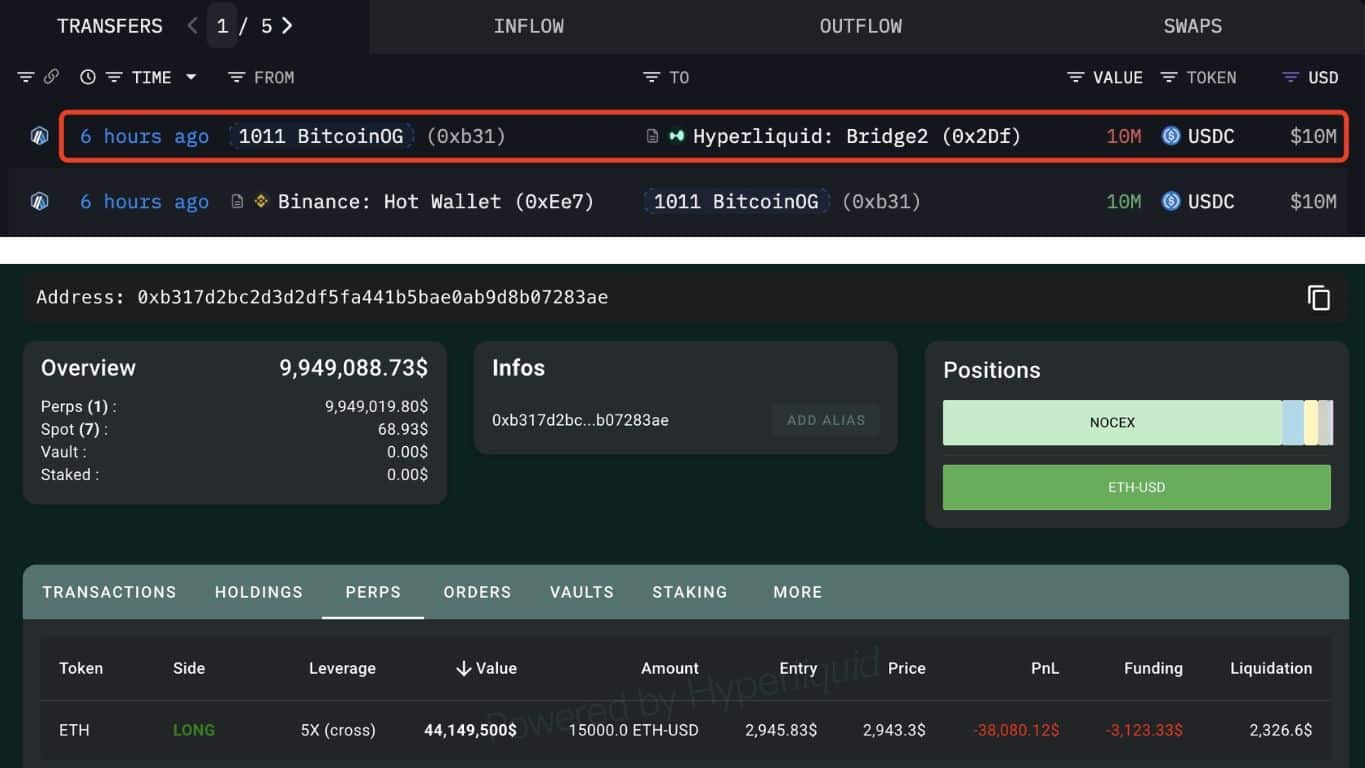Image resolution: width=1365 pixels, height=768 pixels.
Task: Click the clock icon beside TIME
Action: pyautogui.click(x=88, y=77)
